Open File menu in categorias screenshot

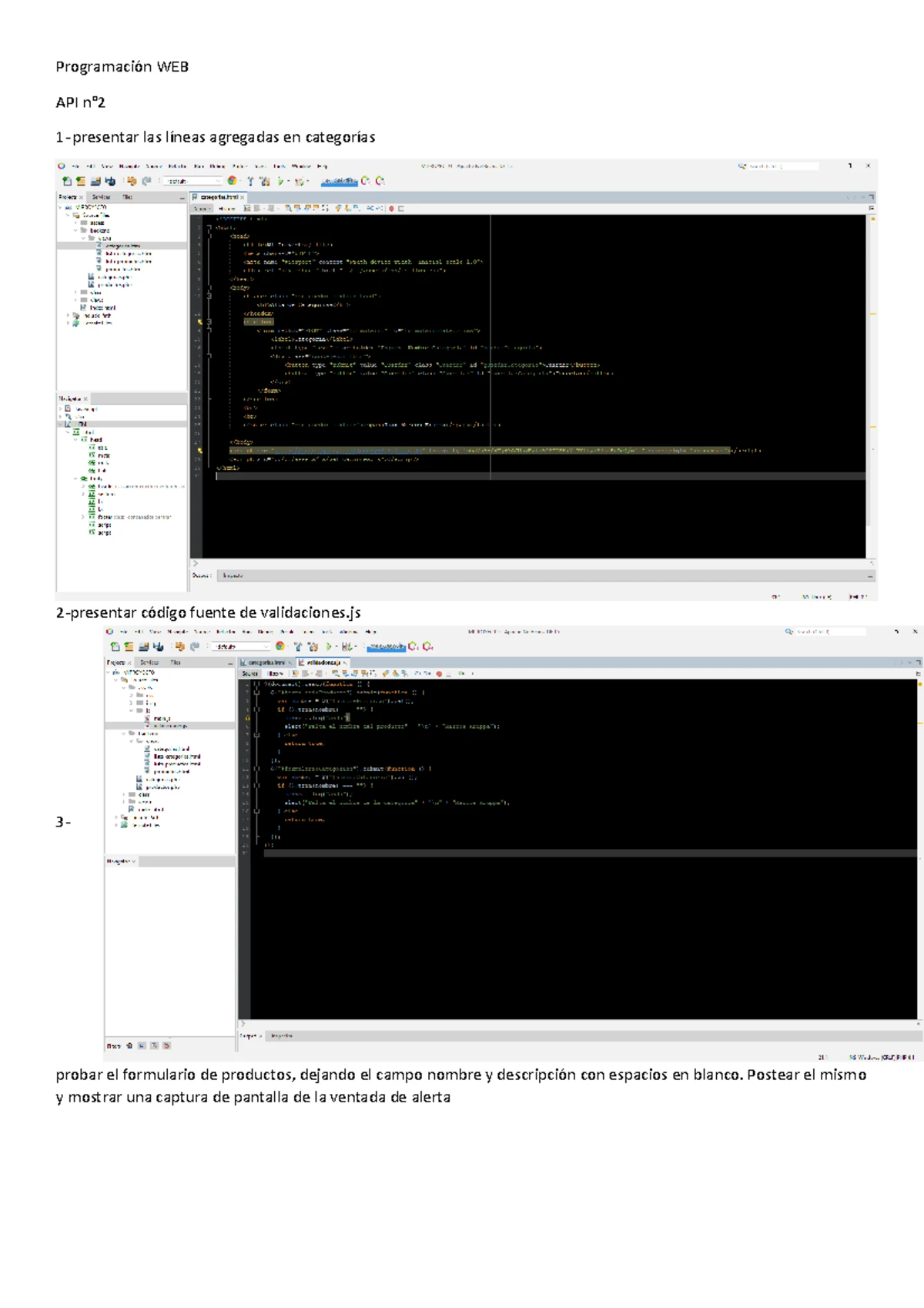pyautogui.click(x=75, y=166)
